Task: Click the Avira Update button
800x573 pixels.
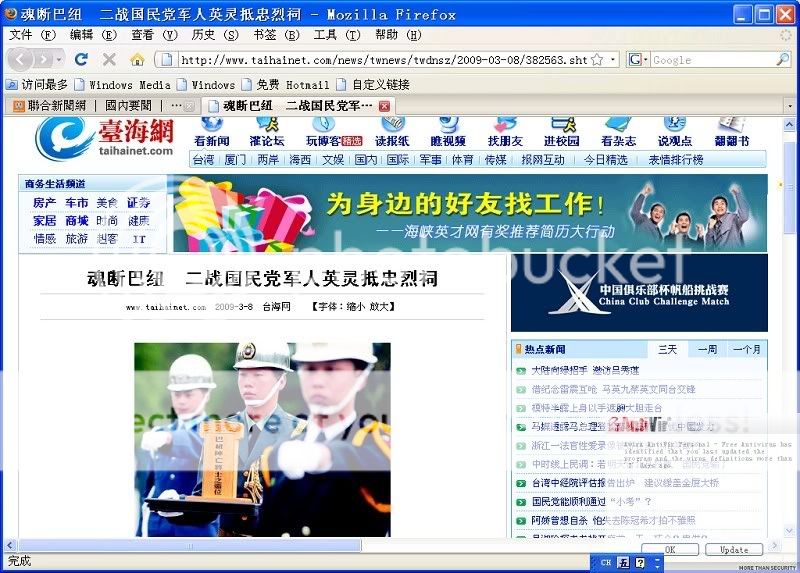Action: click(x=733, y=549)
